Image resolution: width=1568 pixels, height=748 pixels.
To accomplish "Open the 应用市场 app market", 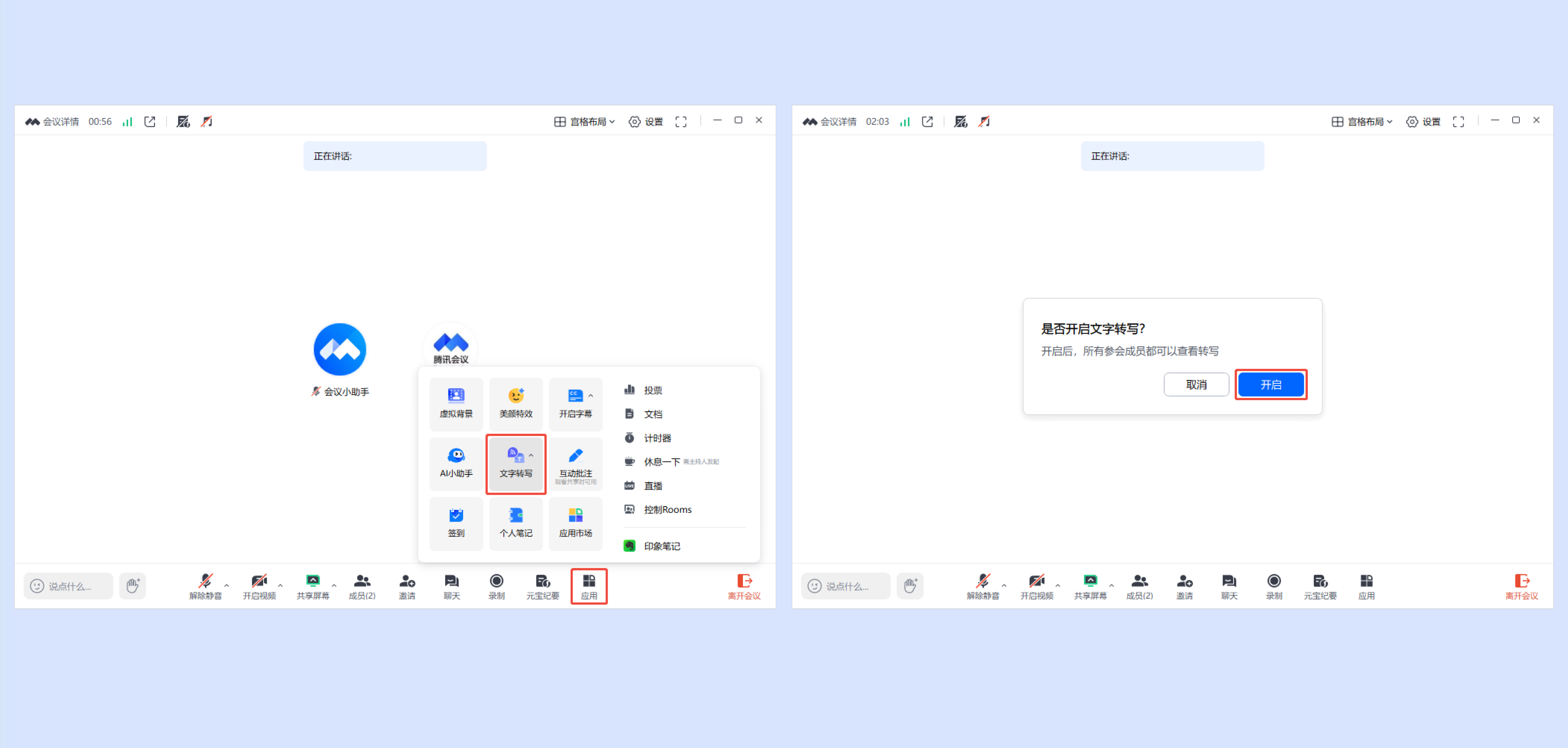I will tap(575, 523).
